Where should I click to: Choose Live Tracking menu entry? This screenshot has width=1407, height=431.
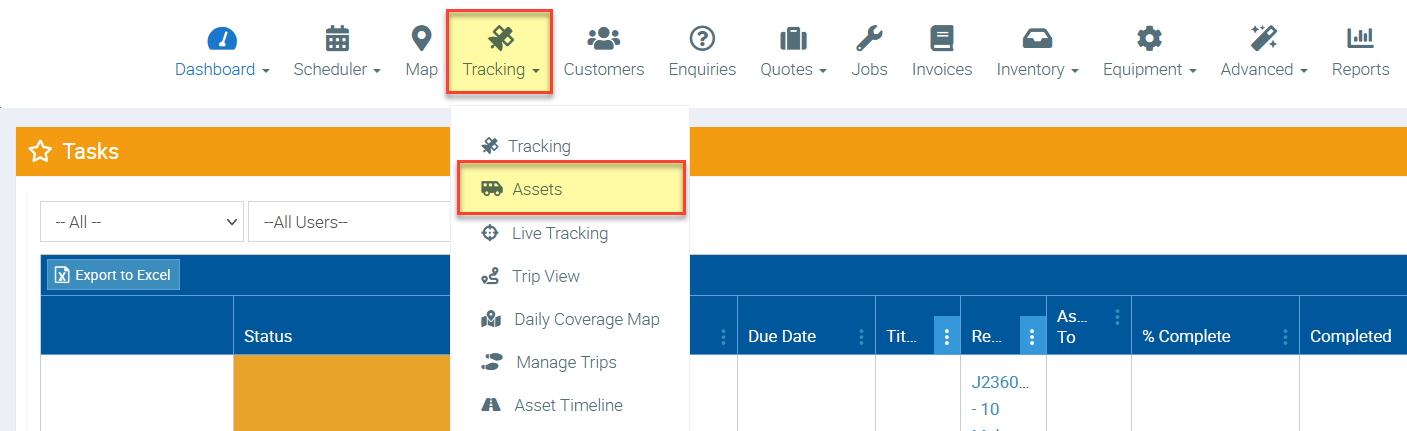pyautogui.click(x=559, y=233)
